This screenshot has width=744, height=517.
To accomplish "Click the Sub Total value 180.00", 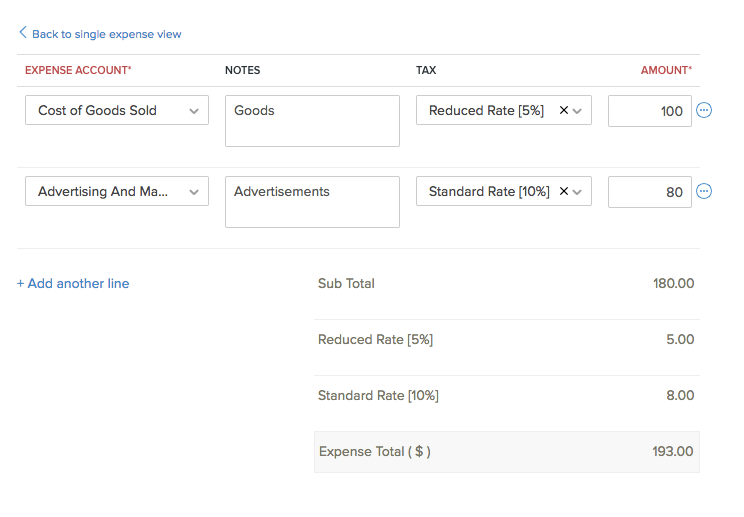I will click(x=673, y=284).
